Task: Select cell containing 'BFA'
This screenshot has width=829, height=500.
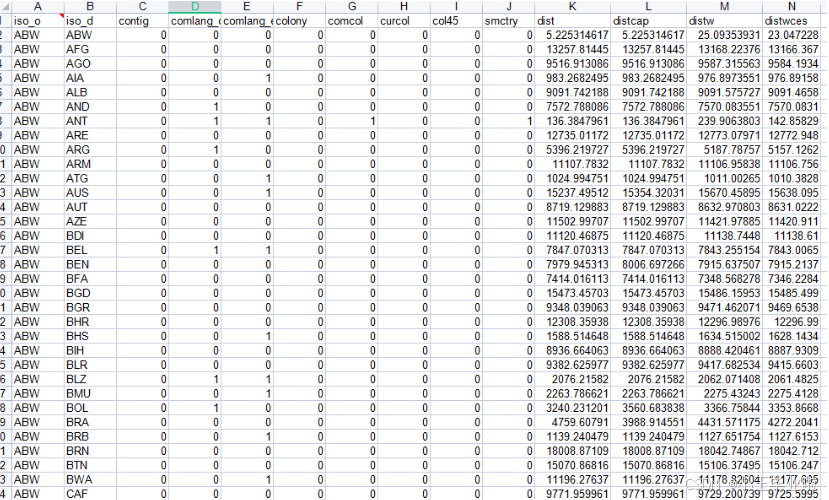Action: click(89, 279)
